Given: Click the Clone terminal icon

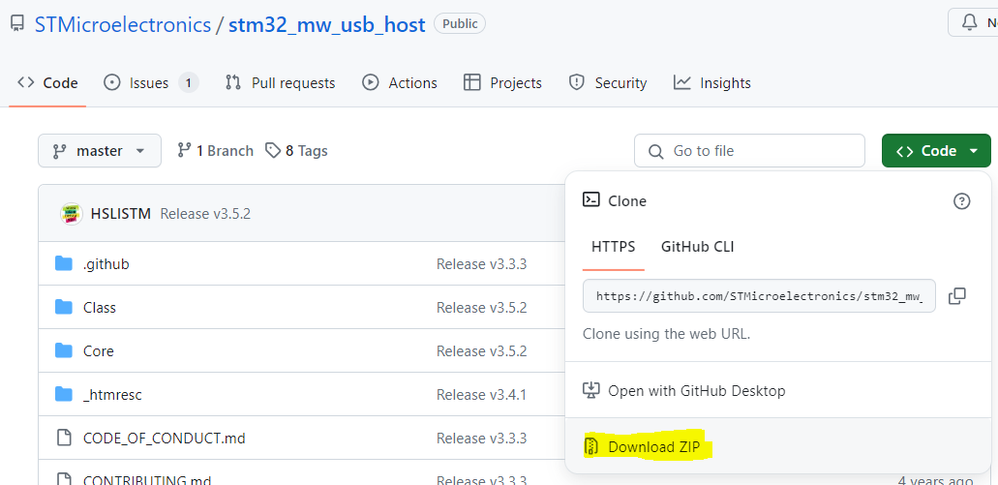Looking at the screenshot, I should [591, 200].
